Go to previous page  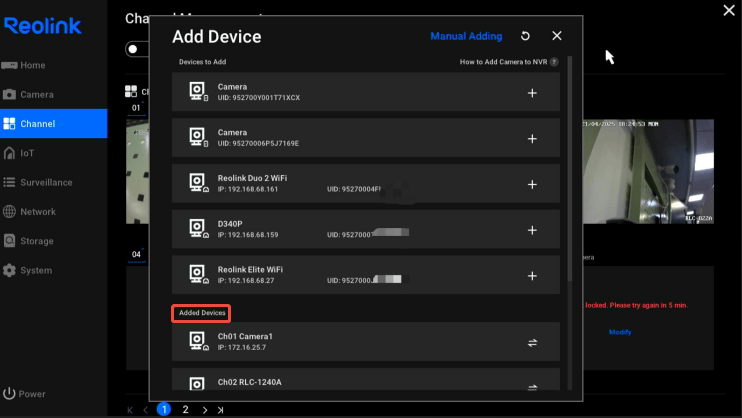[146, 410]
